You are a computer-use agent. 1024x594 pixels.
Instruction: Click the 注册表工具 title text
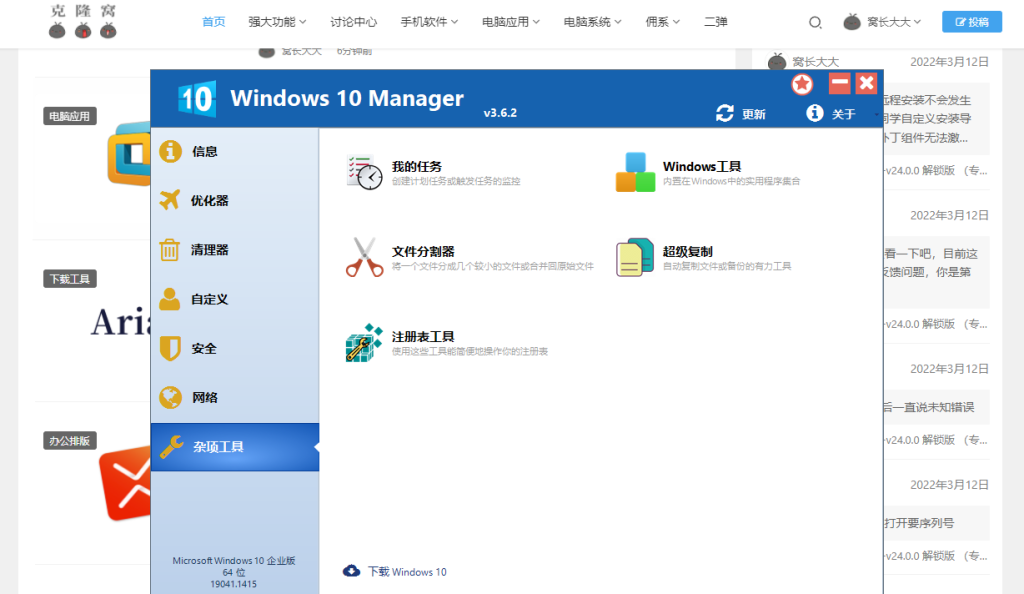tap(423, 336)
